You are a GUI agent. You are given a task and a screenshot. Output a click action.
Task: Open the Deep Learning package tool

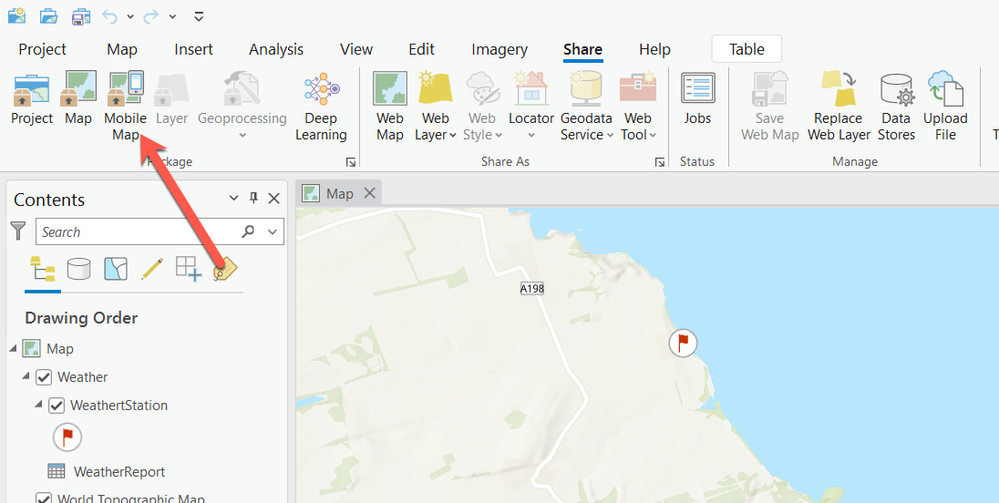point(321,106)
